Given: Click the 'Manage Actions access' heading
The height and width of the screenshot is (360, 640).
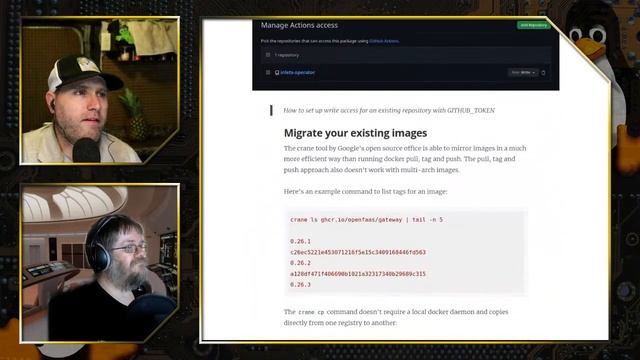Looking at the screenshot, I should [x=299, y=25].
